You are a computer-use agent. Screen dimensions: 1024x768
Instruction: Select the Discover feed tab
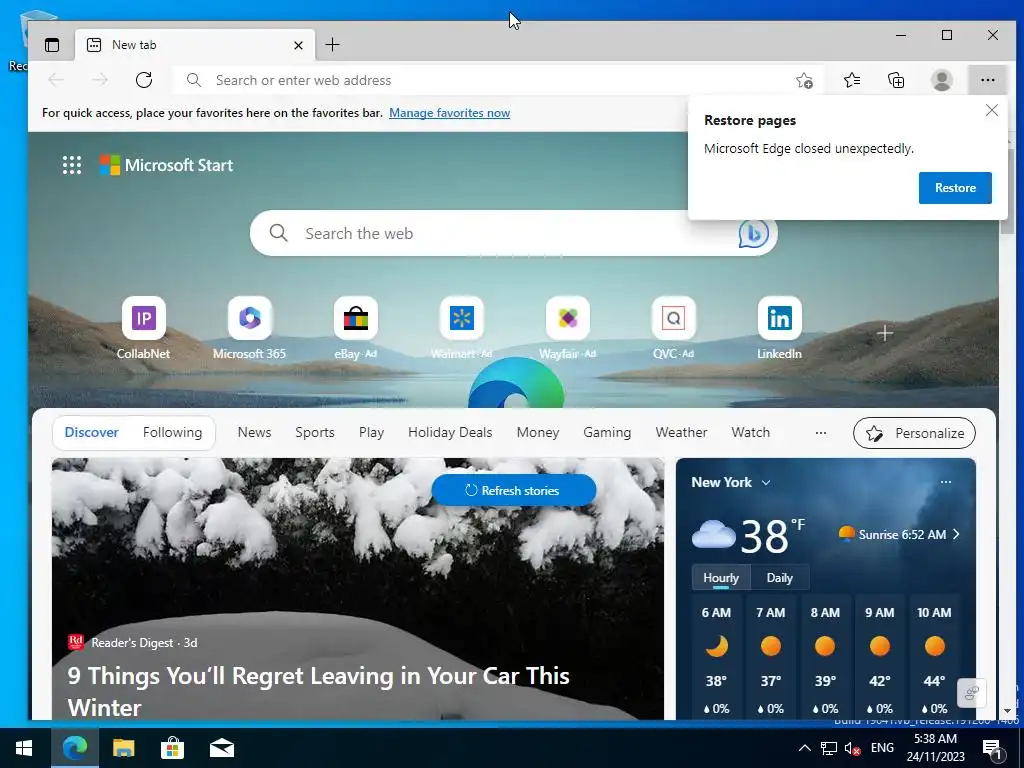point(91,432)
